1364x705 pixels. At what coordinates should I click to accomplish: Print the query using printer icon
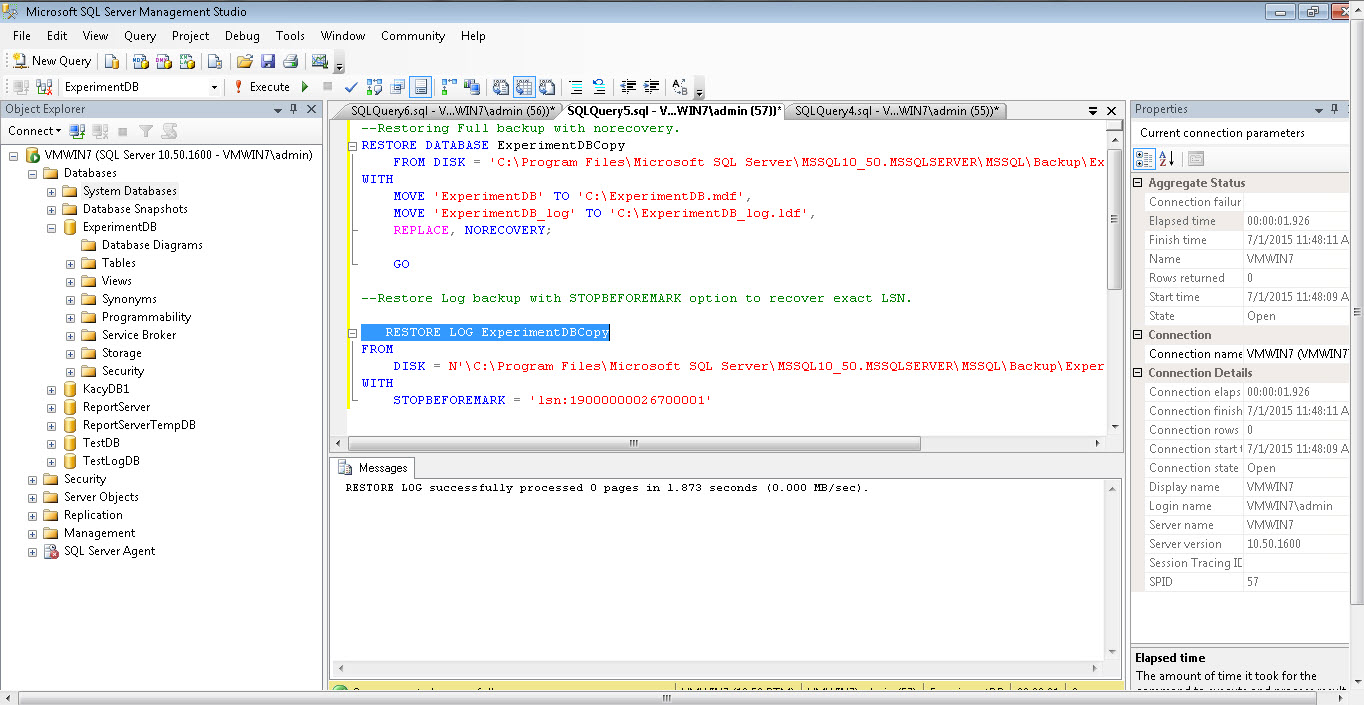tap(291, 61)
